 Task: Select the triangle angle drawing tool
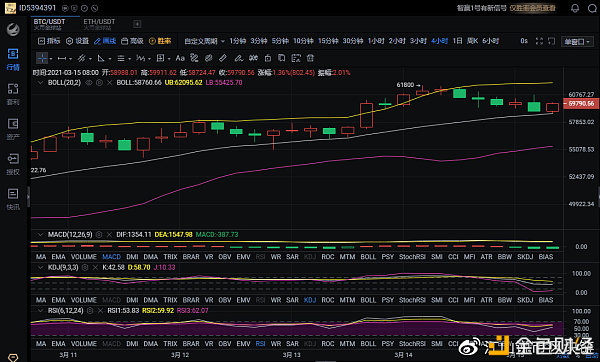pyautogui.click(x=101, y=58)
